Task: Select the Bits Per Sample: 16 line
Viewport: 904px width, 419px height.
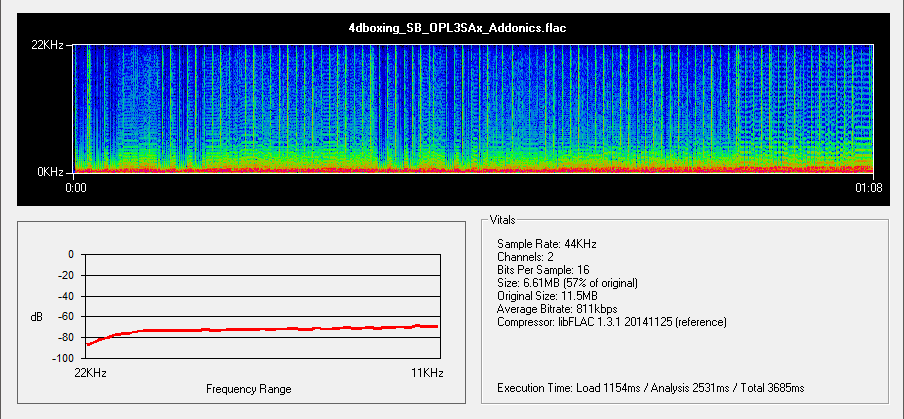Action: click(x=548, y=270)
